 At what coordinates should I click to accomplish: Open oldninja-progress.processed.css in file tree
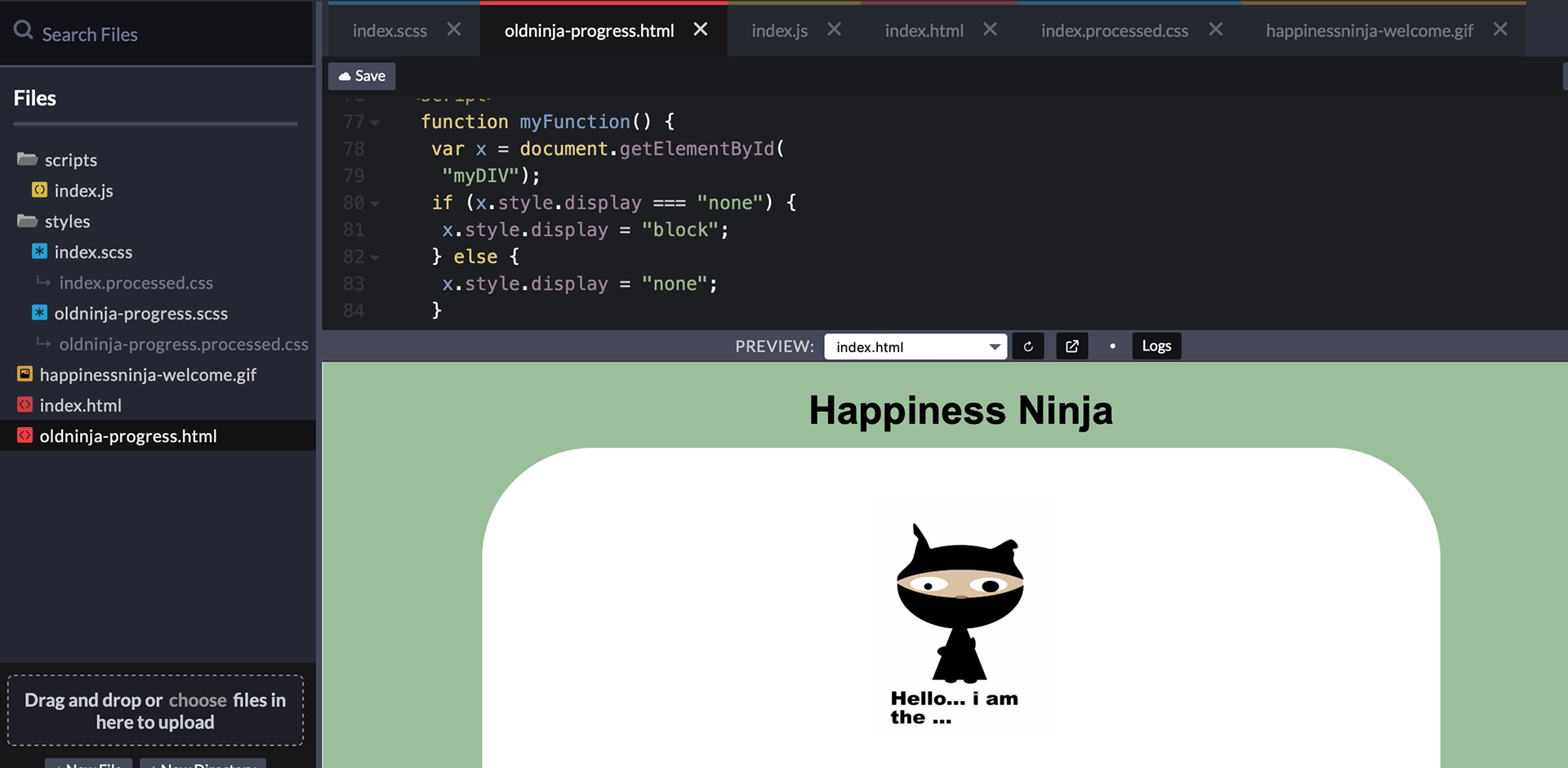(x=184, y=344)
